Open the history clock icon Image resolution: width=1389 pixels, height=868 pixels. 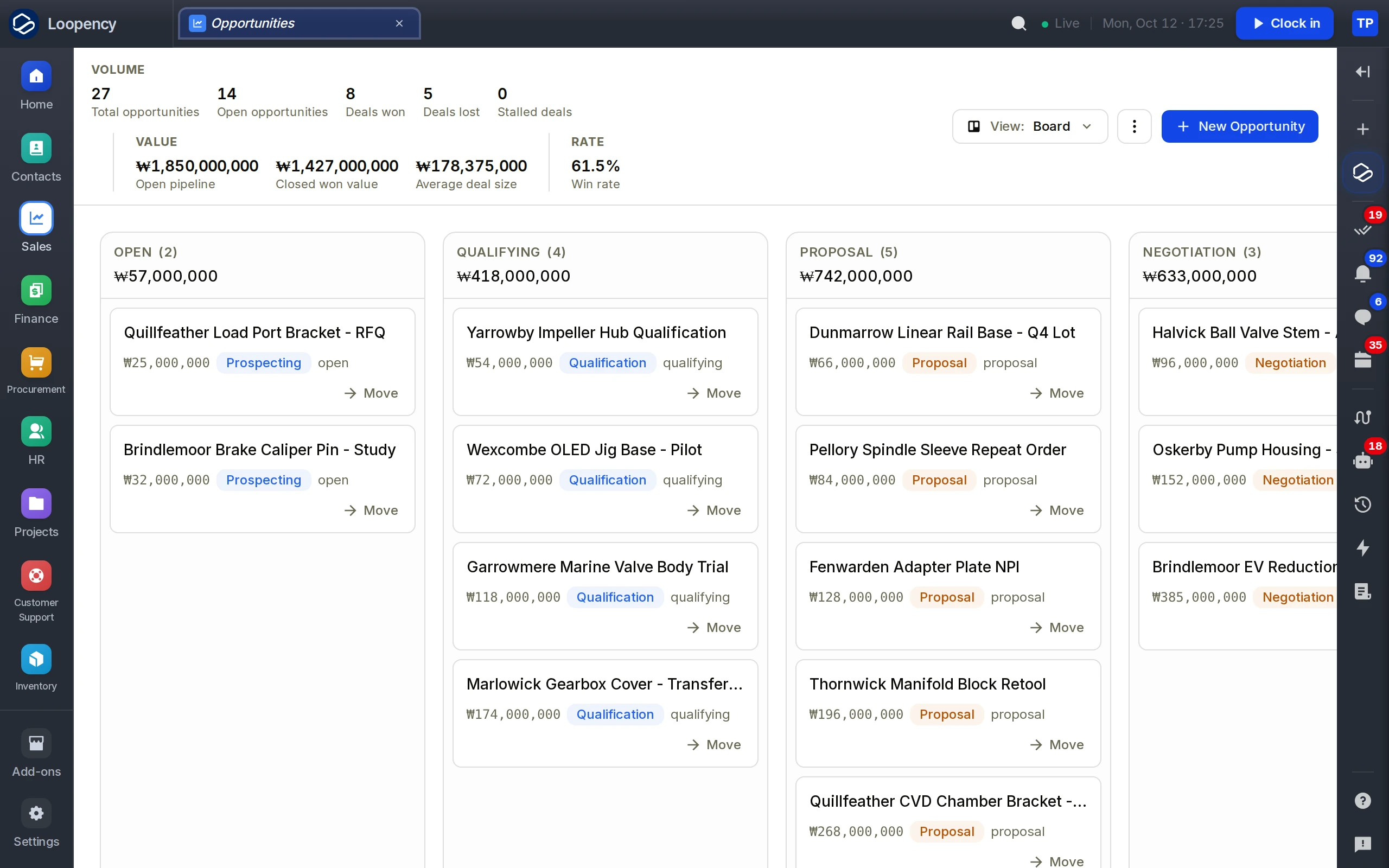[1362, 505]
